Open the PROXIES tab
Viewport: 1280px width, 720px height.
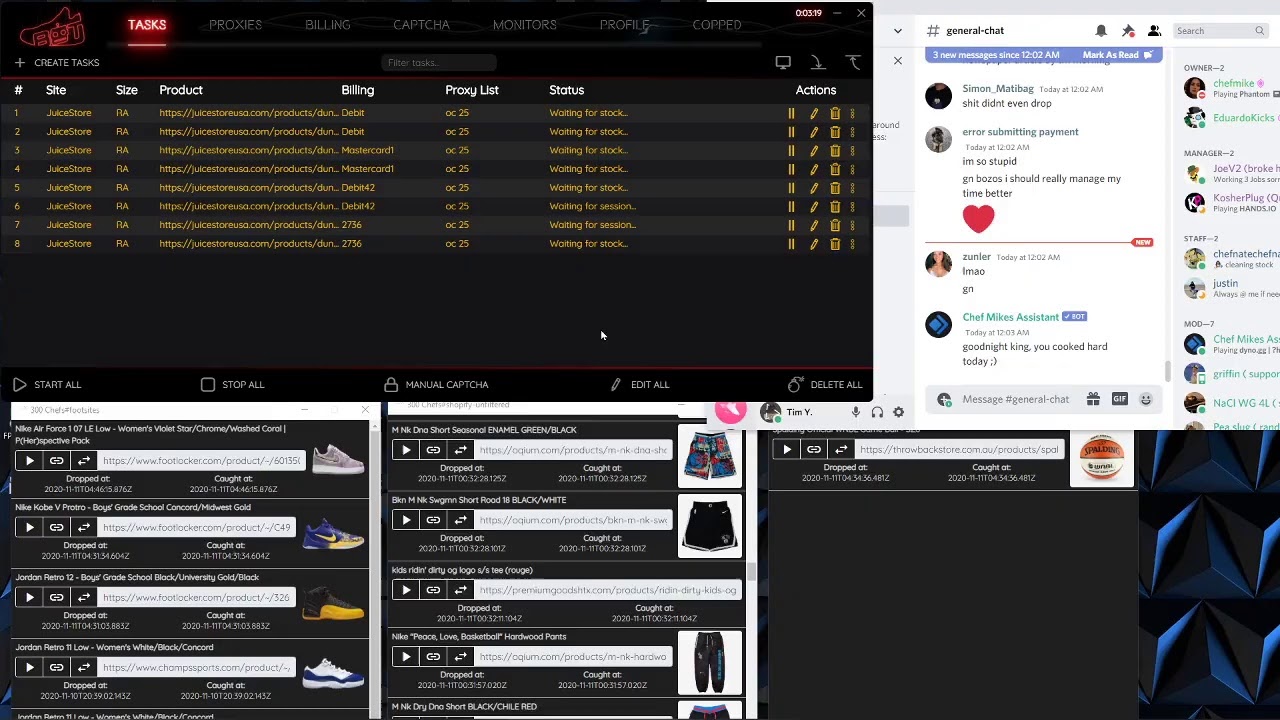[235, 25]
